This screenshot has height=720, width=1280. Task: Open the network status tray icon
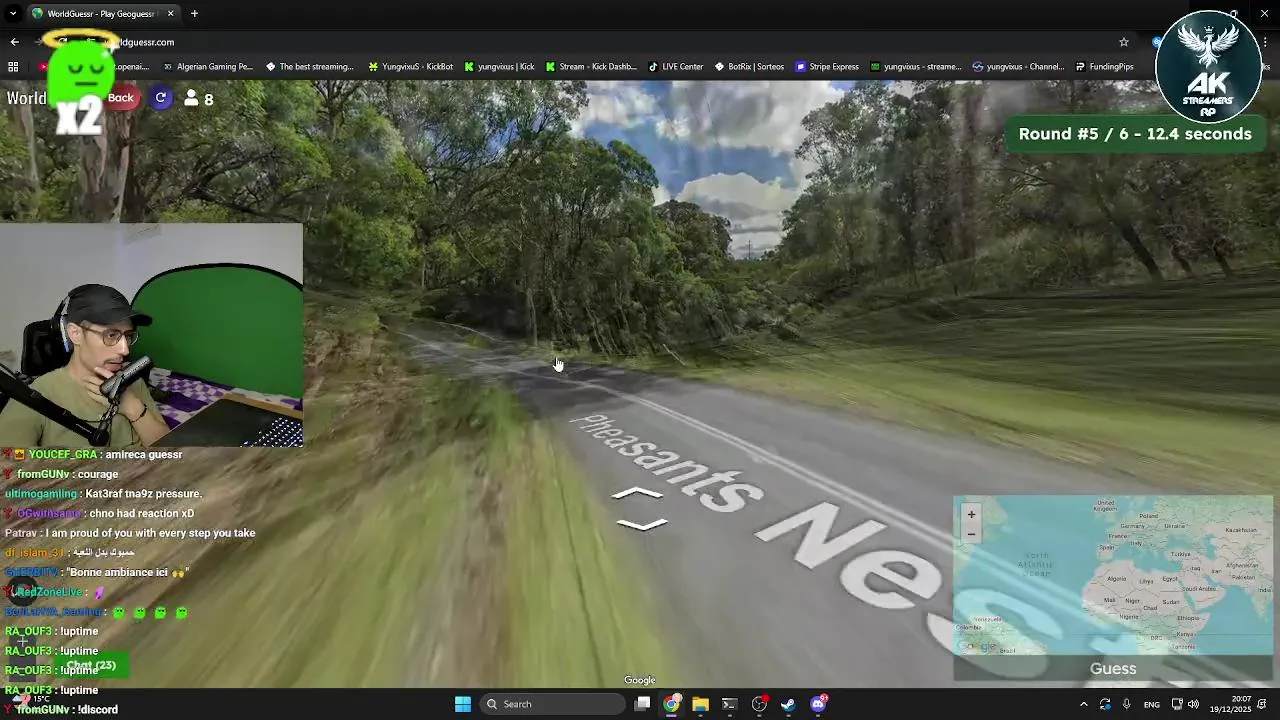1177,704
